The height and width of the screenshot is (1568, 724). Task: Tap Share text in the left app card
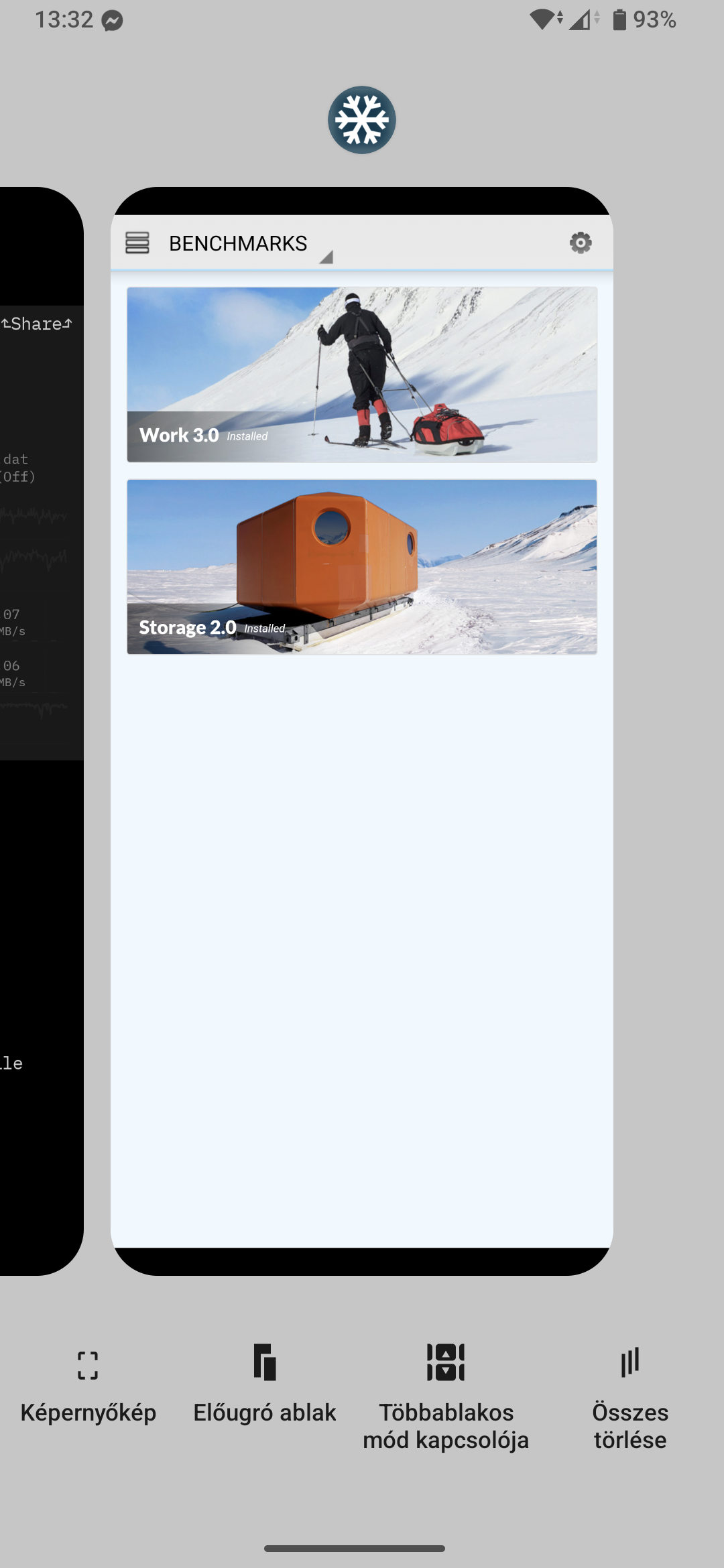coord(36,324)
